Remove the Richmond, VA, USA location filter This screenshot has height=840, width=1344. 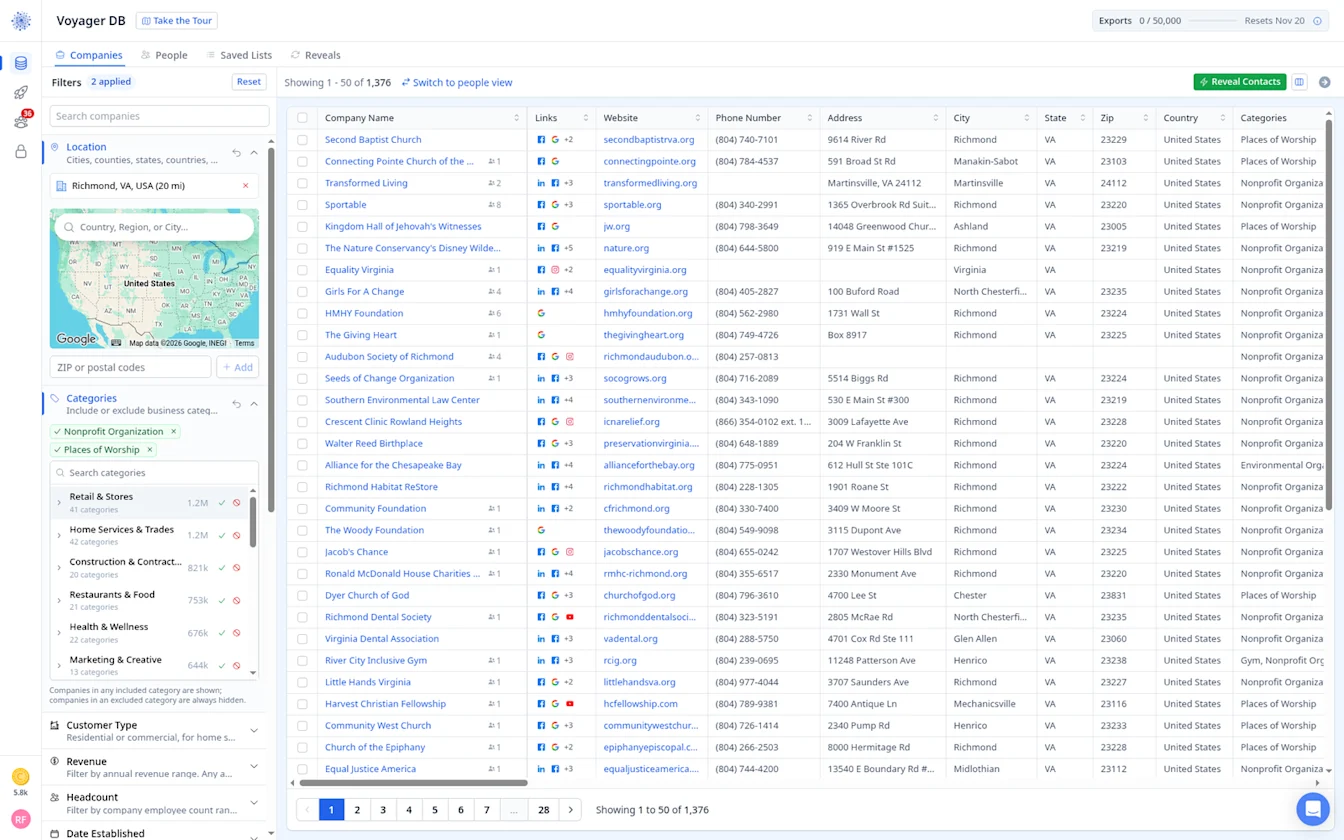tap(246, 186)
